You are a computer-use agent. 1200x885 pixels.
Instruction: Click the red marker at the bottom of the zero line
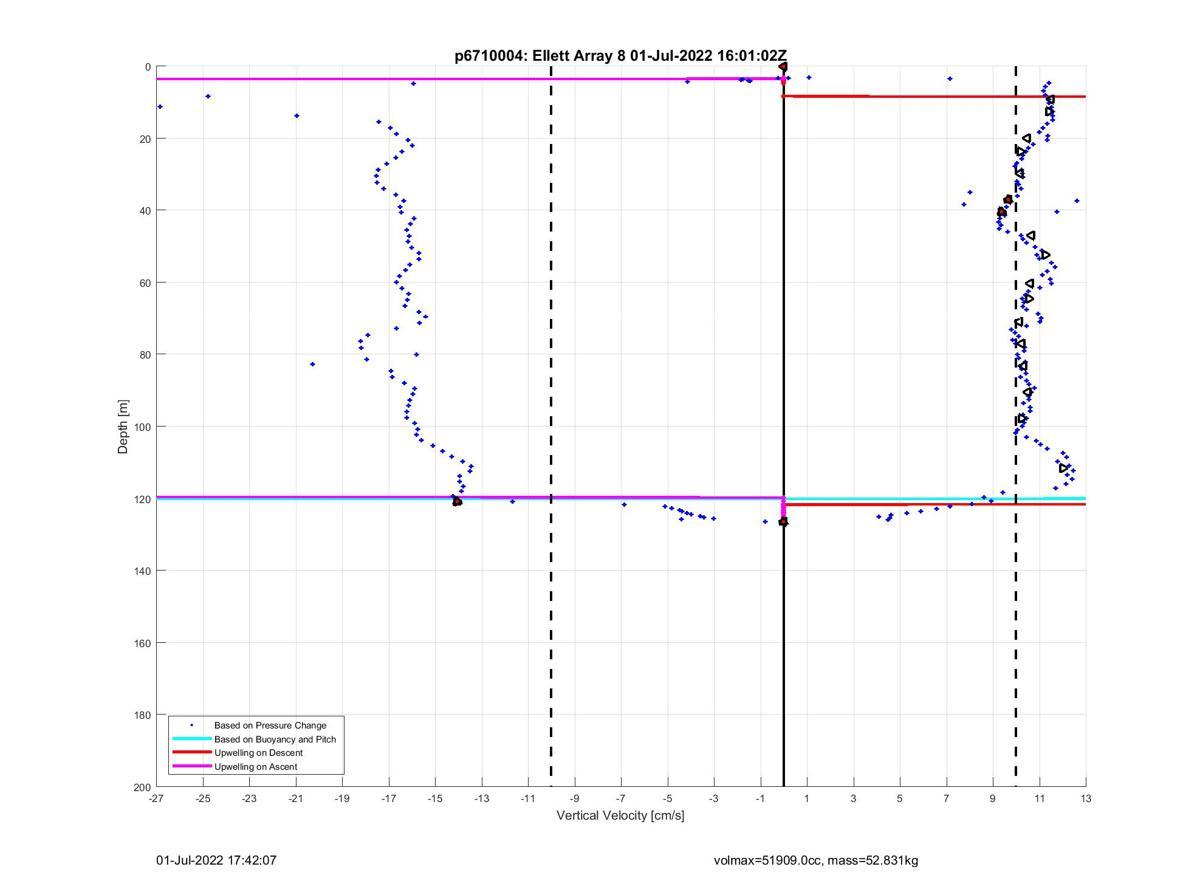[x=783, y=522]
